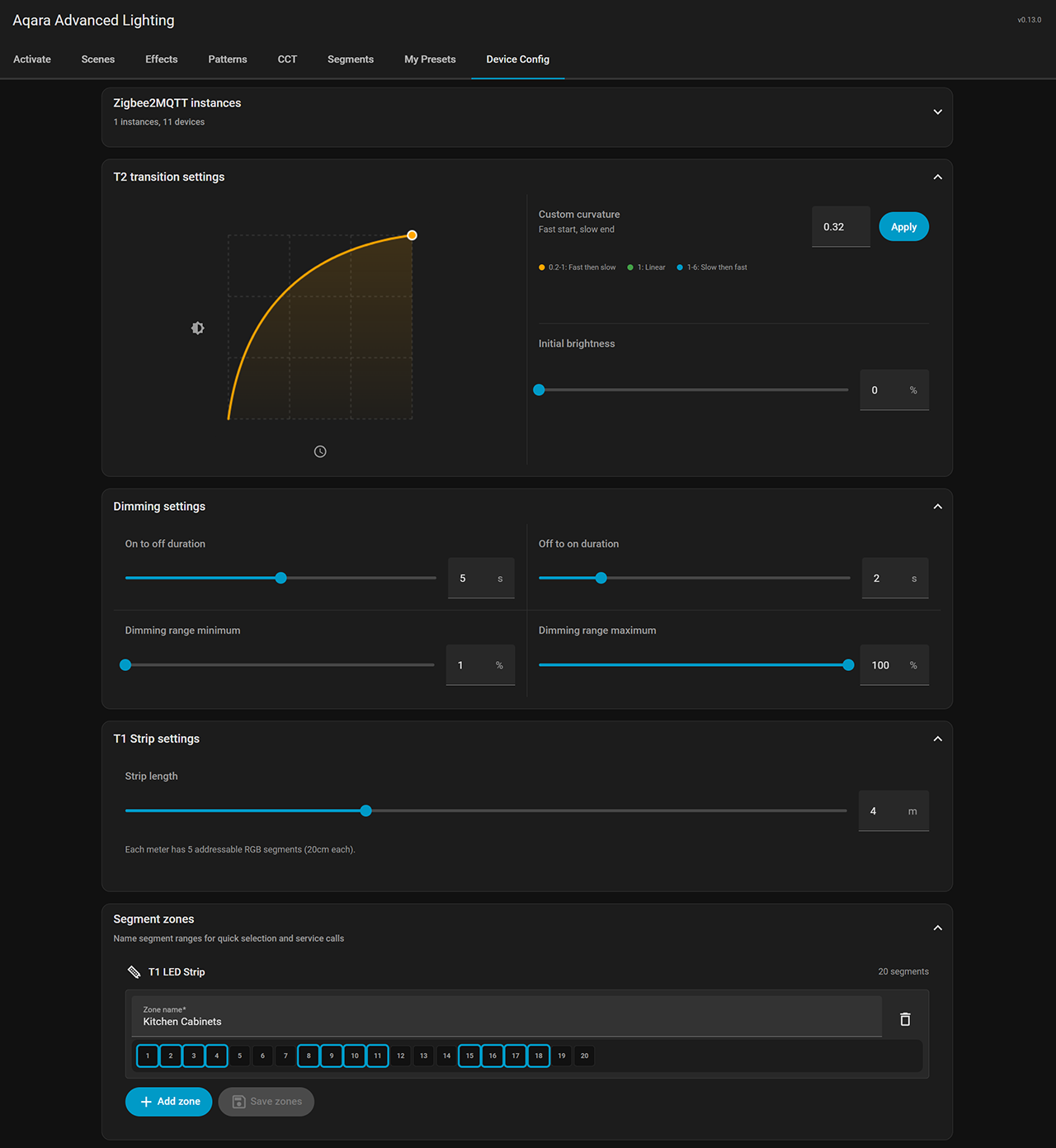Image resolution: width=1056 pixels, height=1148 pixels.
Task: Delete the Kitchen Cabinets zone via trash icon
Action: pyautogui.click(x=904, y=1018)
